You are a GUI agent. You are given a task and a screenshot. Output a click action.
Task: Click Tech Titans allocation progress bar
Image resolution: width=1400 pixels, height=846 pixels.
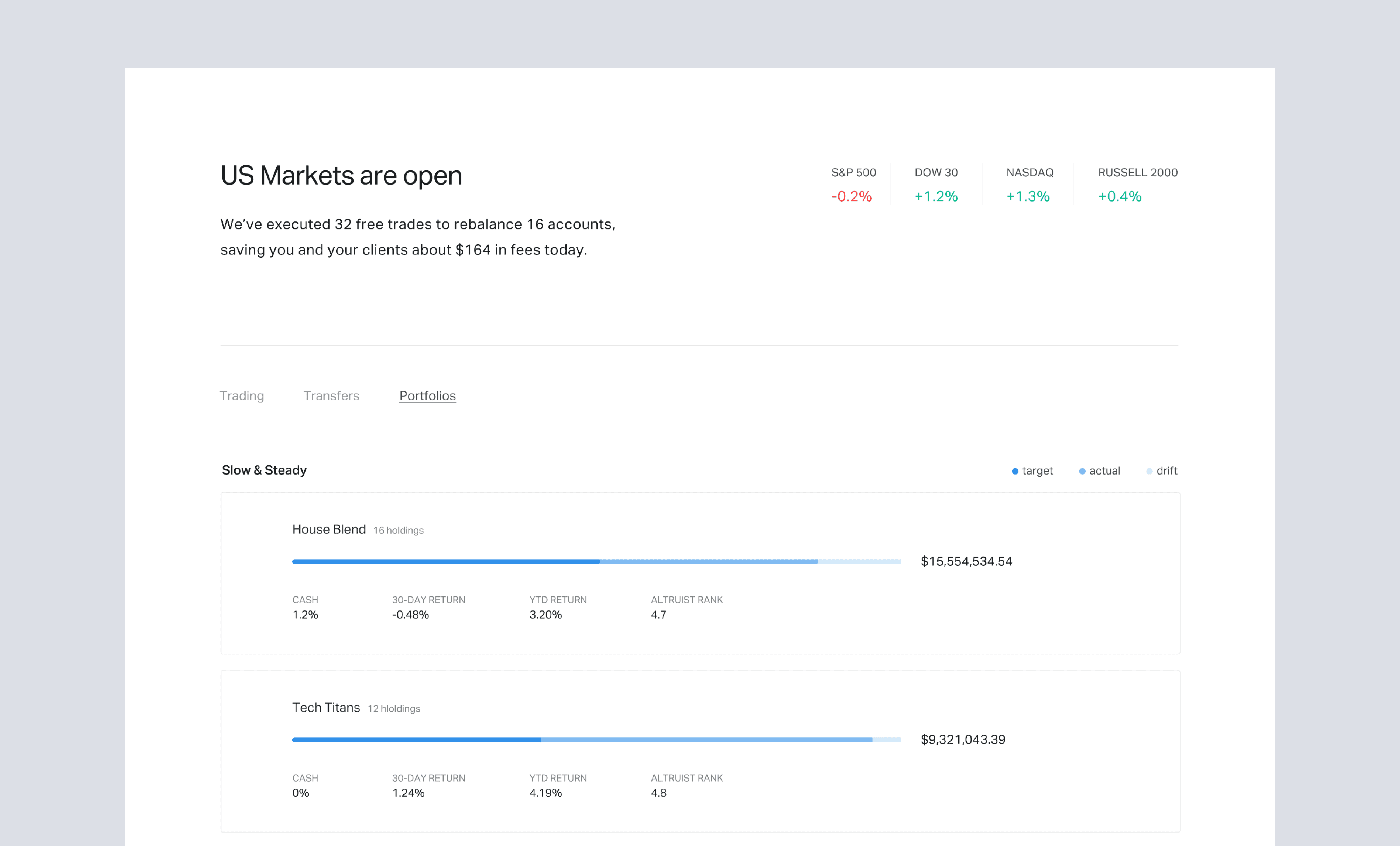596,740
